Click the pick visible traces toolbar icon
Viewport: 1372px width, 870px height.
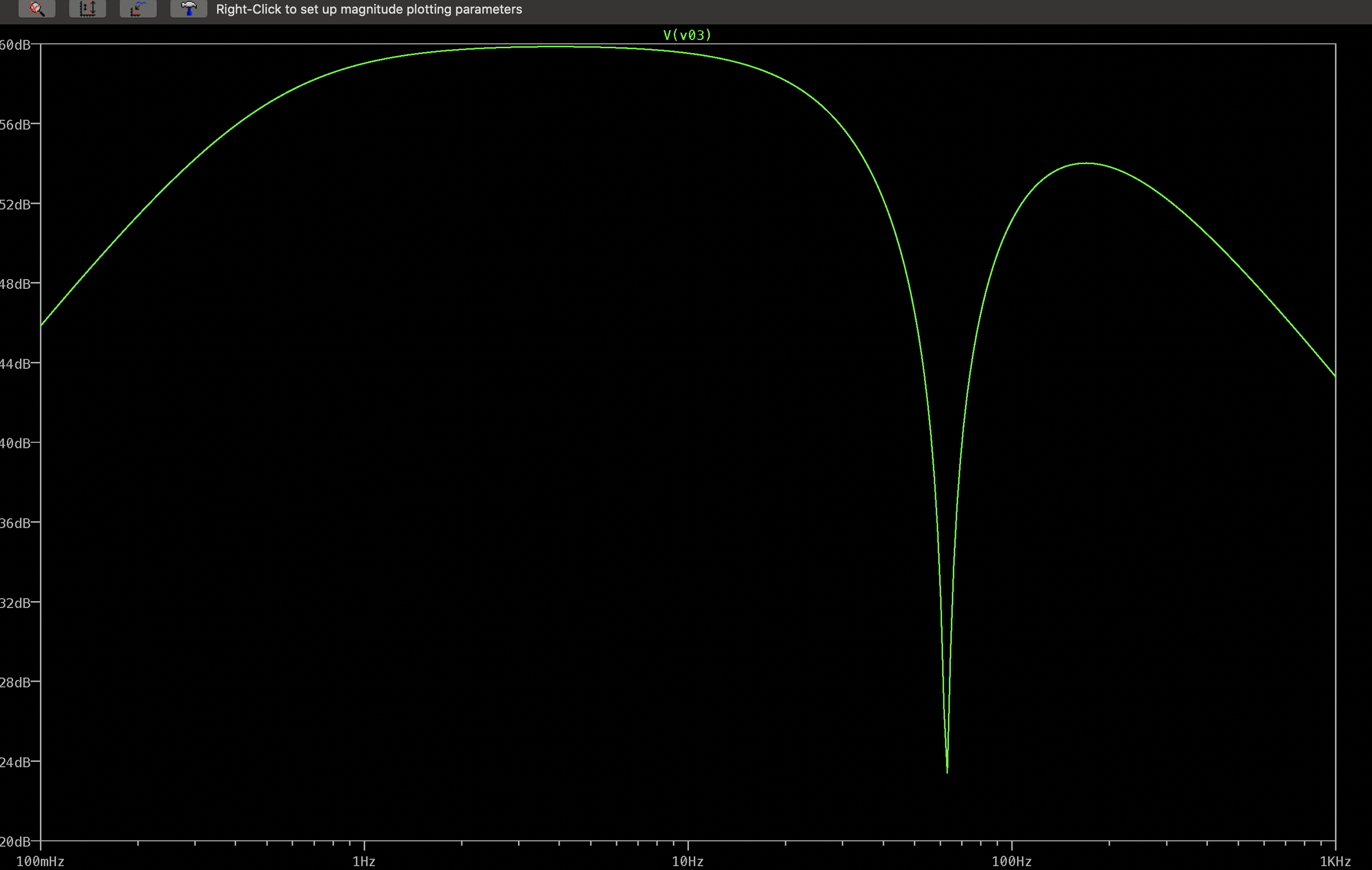click(x=138, y=9)
